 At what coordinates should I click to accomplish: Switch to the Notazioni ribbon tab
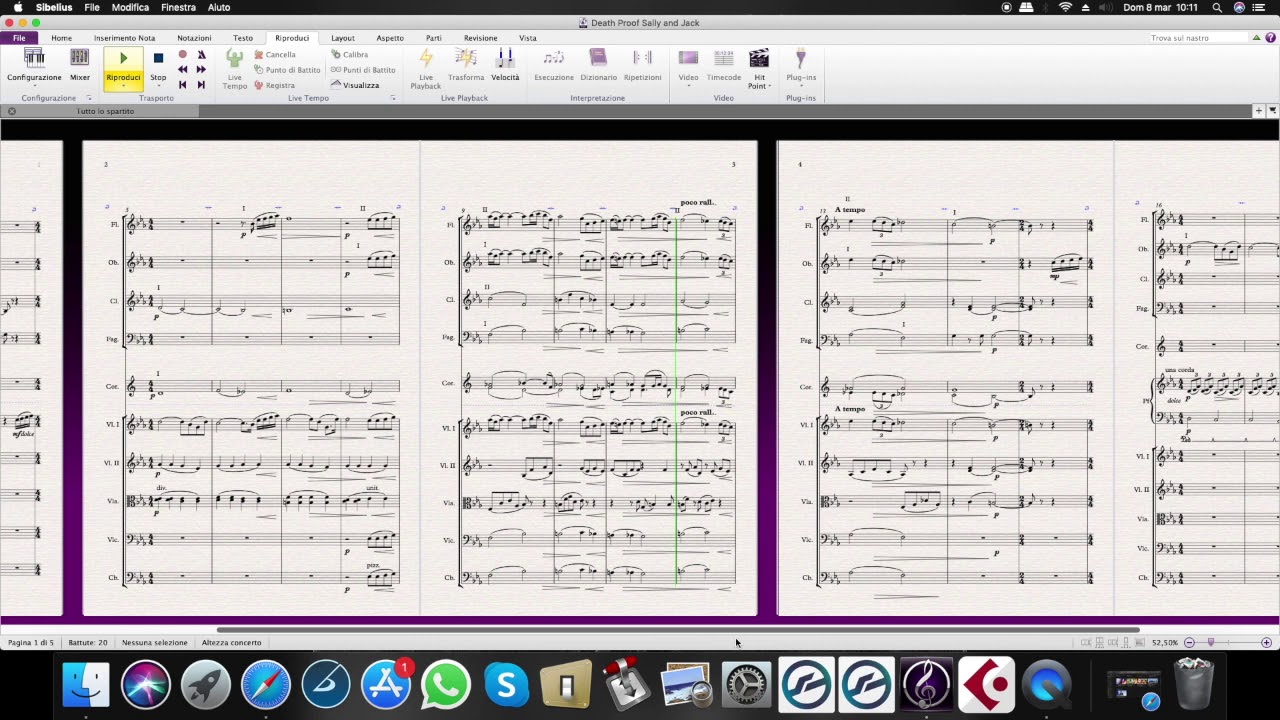pyautogui.click(x=194, y=38)
